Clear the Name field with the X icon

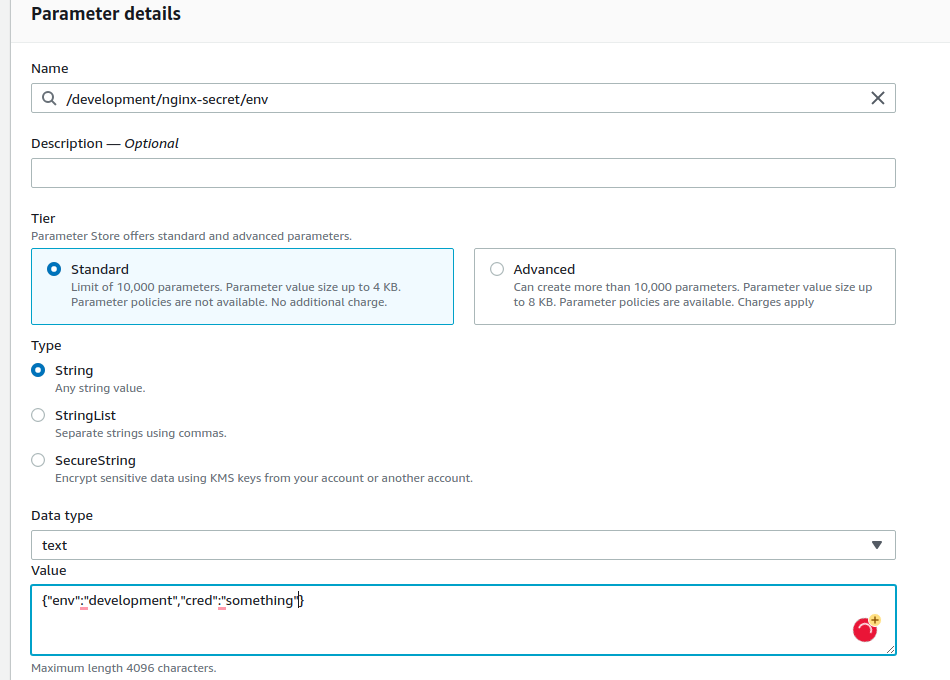[877, 98]
